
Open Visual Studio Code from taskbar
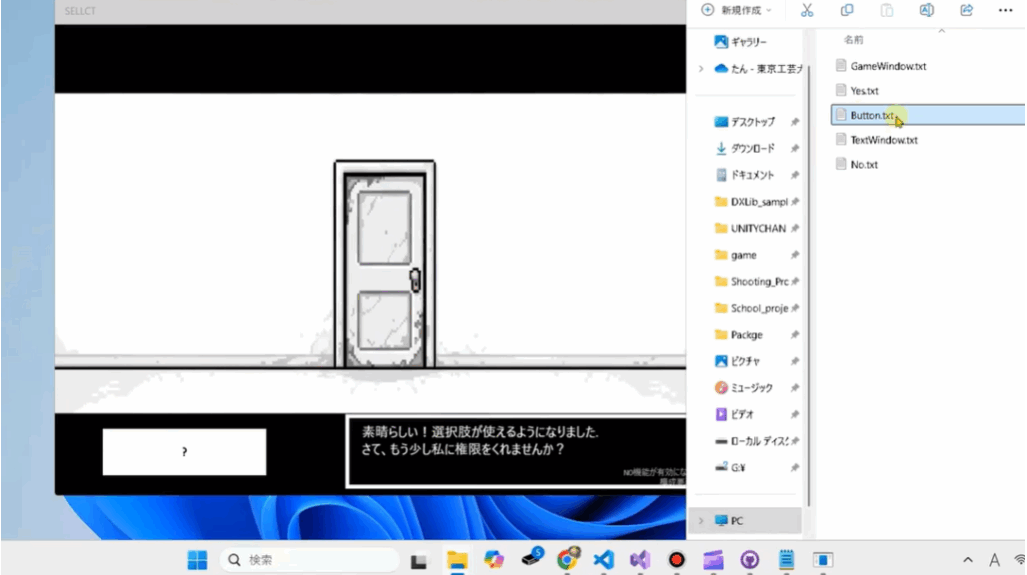click(x=603, y=560)
